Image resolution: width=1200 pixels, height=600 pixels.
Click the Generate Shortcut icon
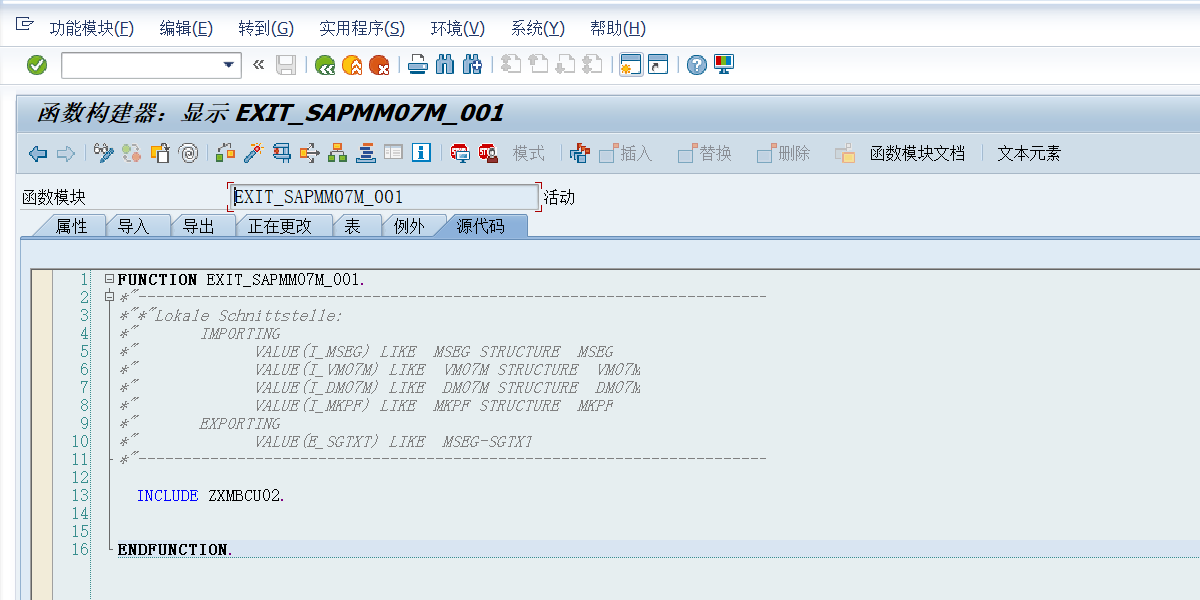(657, 65)
